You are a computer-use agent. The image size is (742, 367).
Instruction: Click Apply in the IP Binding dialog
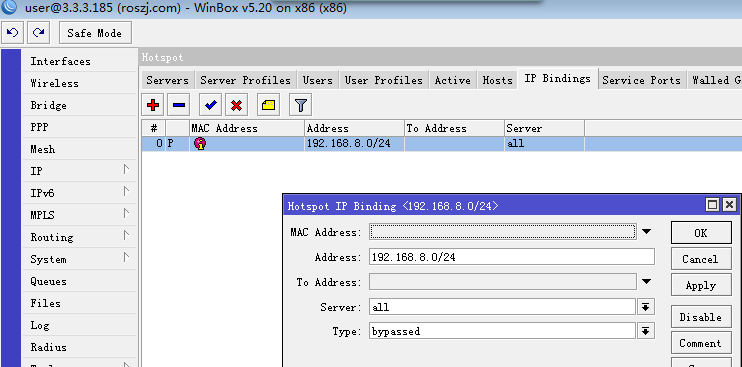[701, 285]
